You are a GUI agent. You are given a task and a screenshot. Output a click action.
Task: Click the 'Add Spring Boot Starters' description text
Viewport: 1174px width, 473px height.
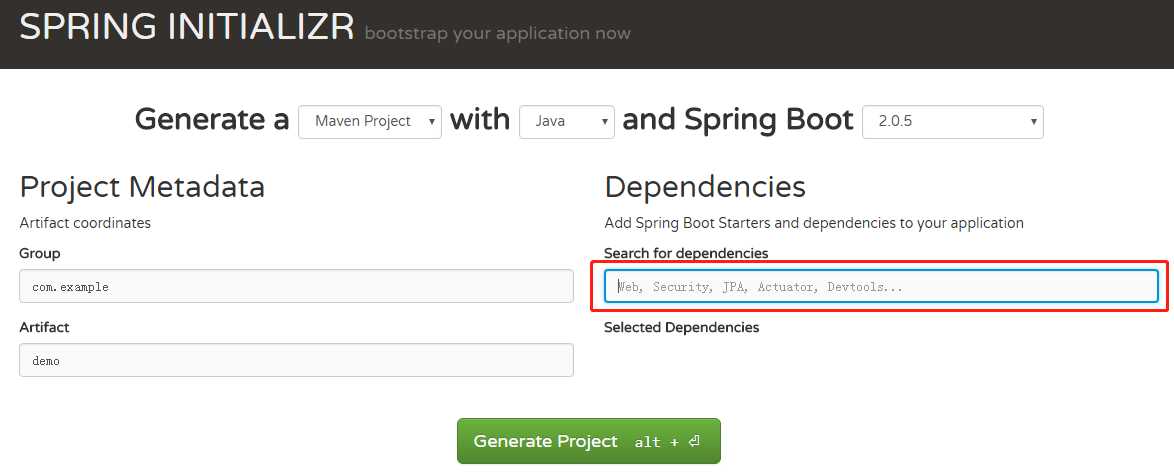click(814, 223)
